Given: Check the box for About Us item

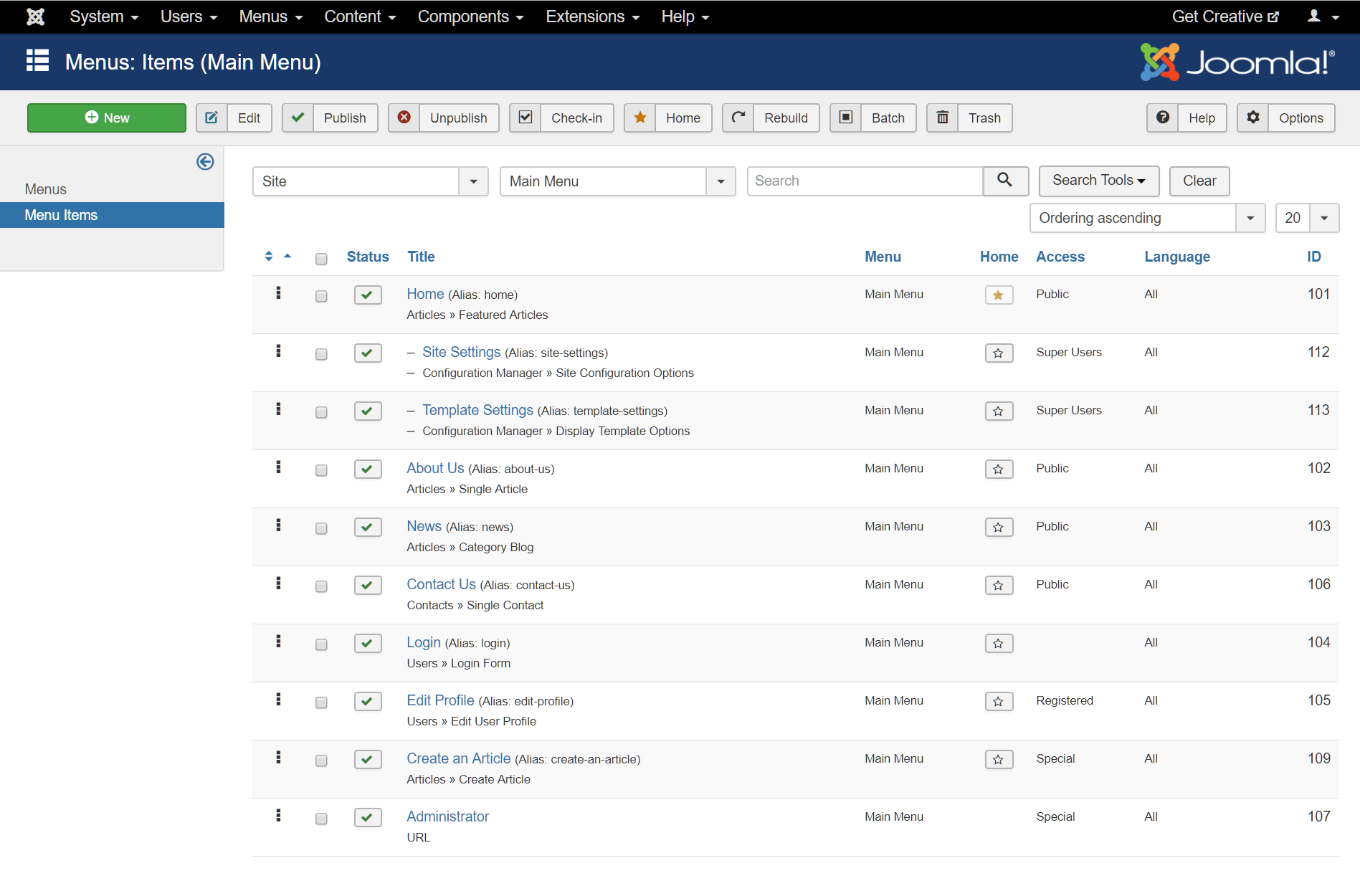Looking at the screenshot, I should (x=321, y=470).
